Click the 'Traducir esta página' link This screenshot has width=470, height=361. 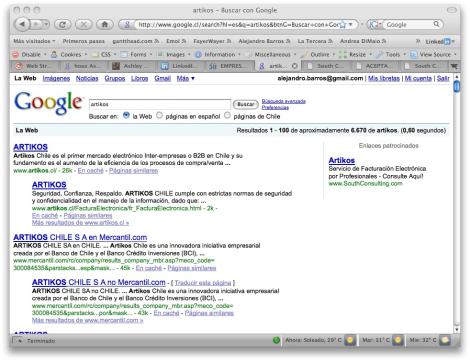[x=203, y=283]
